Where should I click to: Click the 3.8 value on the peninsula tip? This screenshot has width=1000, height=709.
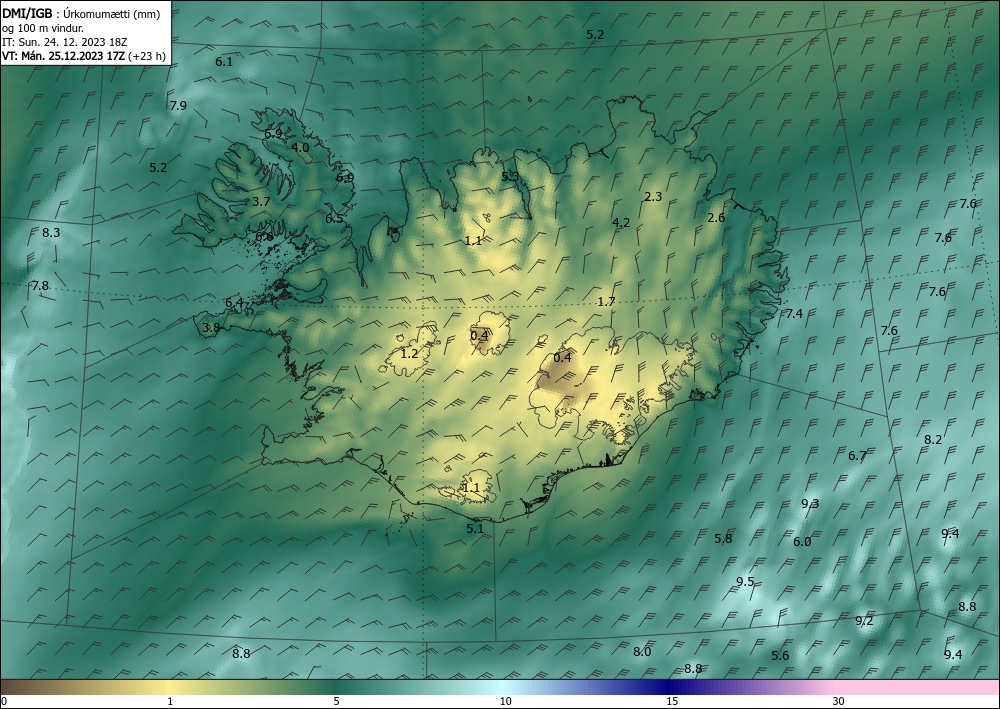tap(211, 327)
